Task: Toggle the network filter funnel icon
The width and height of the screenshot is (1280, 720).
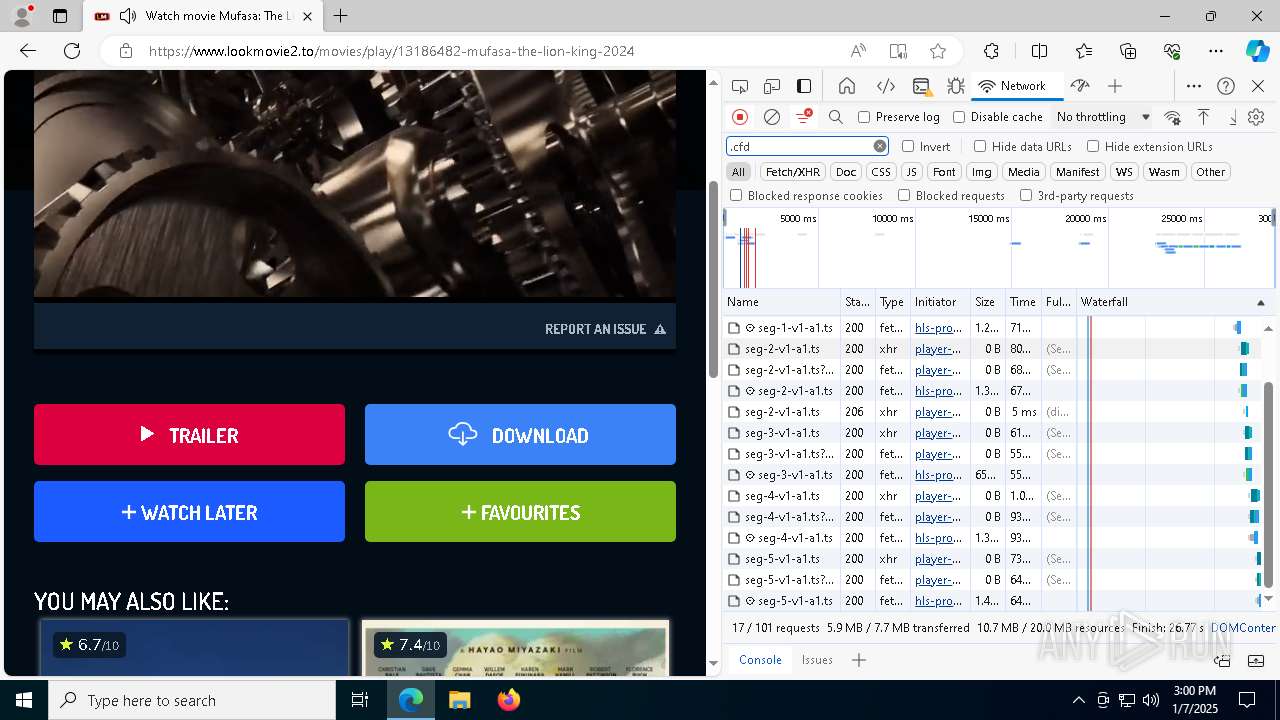Action: 803,117
